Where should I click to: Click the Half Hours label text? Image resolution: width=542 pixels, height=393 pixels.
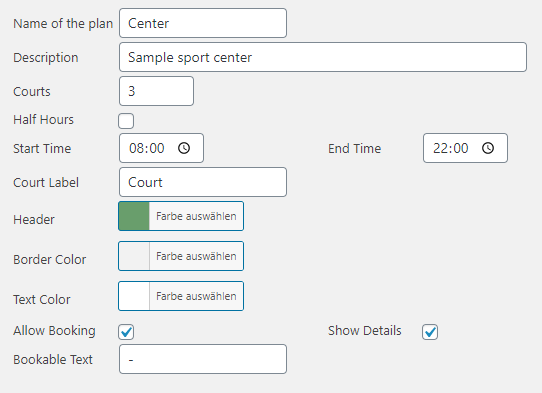coord(44,120)
